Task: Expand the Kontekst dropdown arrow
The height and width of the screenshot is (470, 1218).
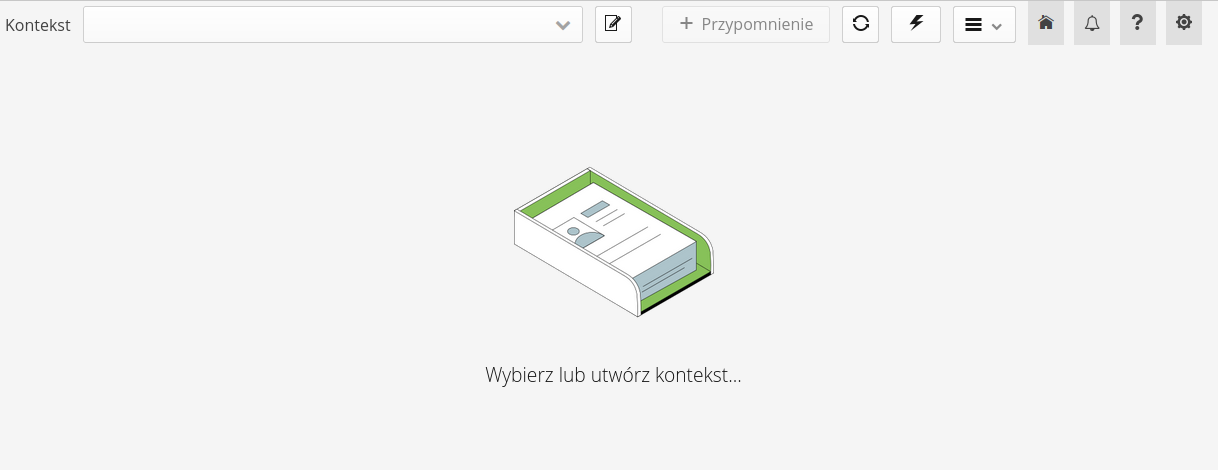Action: [x=563, y=25]
